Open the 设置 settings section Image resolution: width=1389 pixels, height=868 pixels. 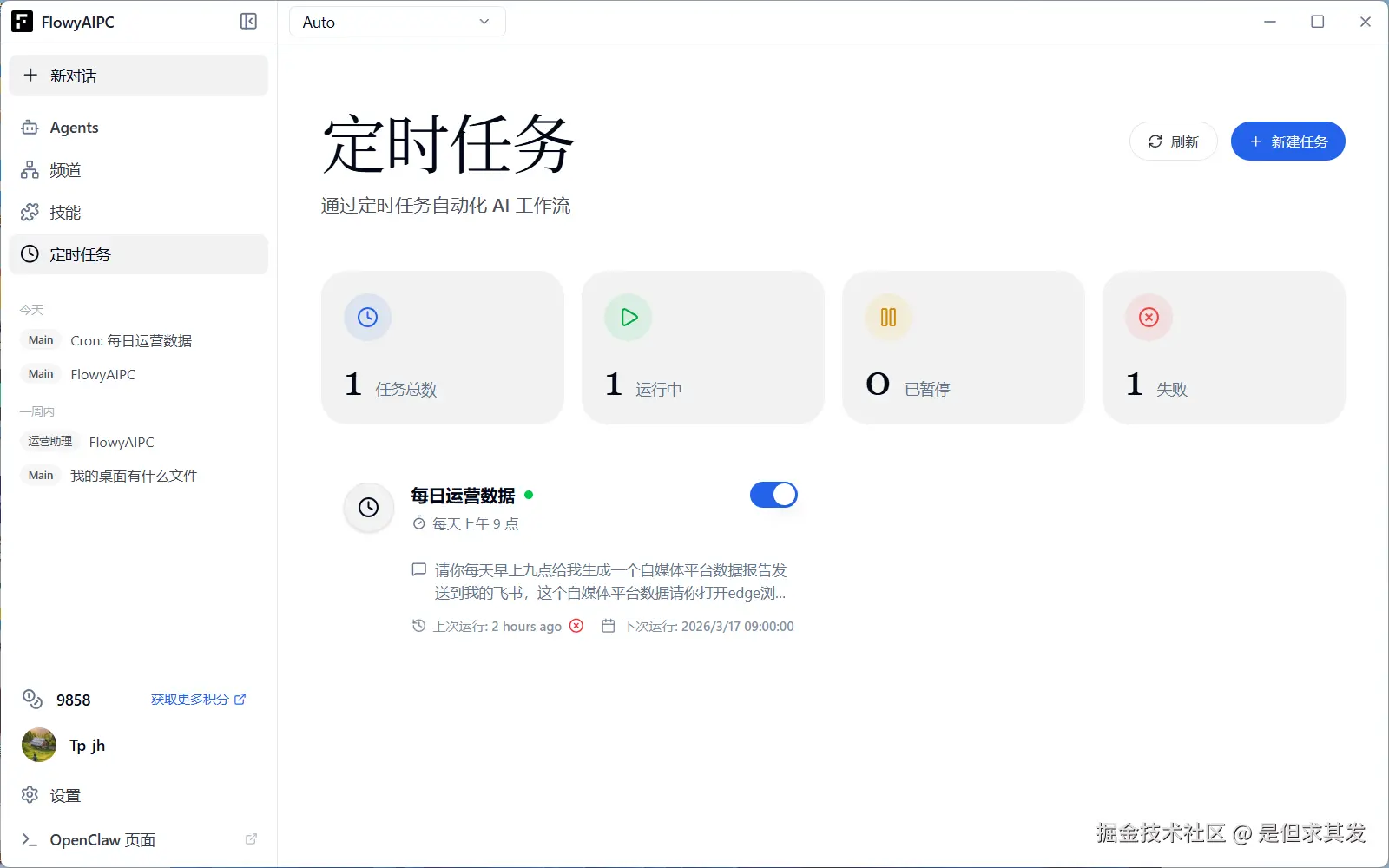pos(66,794)
